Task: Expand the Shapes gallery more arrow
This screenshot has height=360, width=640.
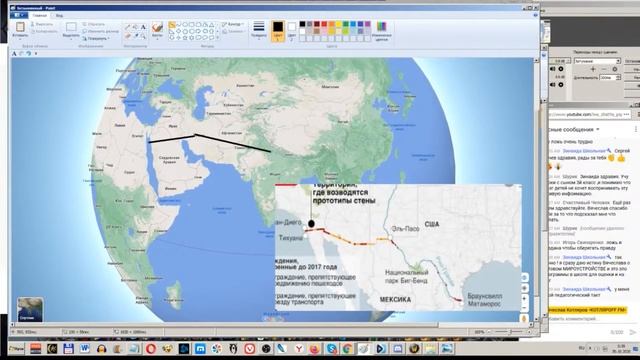Action: pyautogui.click(x=217, y=38)
